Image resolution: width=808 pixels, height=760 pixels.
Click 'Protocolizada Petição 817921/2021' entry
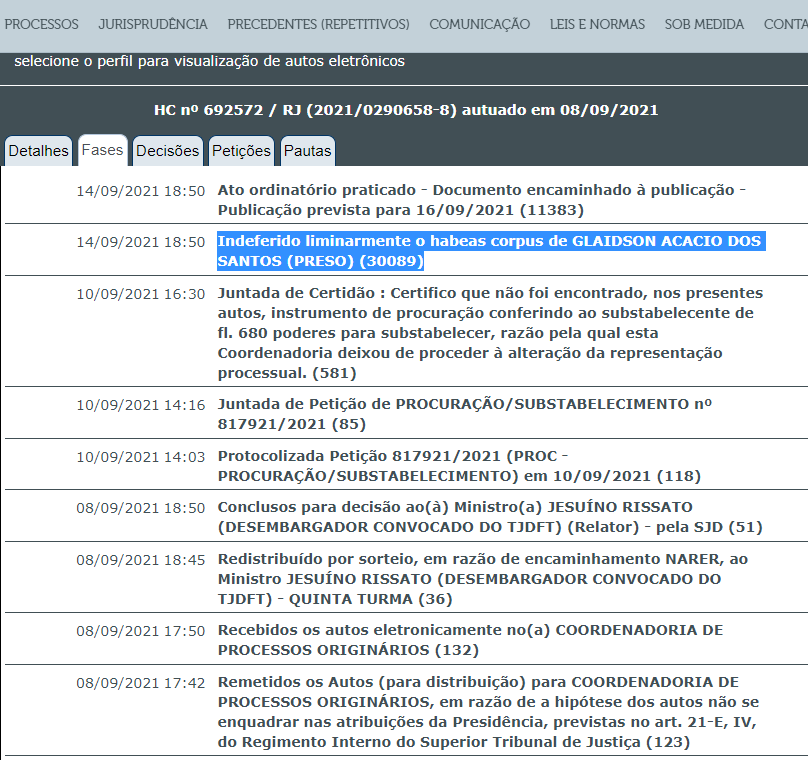click(459, 466)
